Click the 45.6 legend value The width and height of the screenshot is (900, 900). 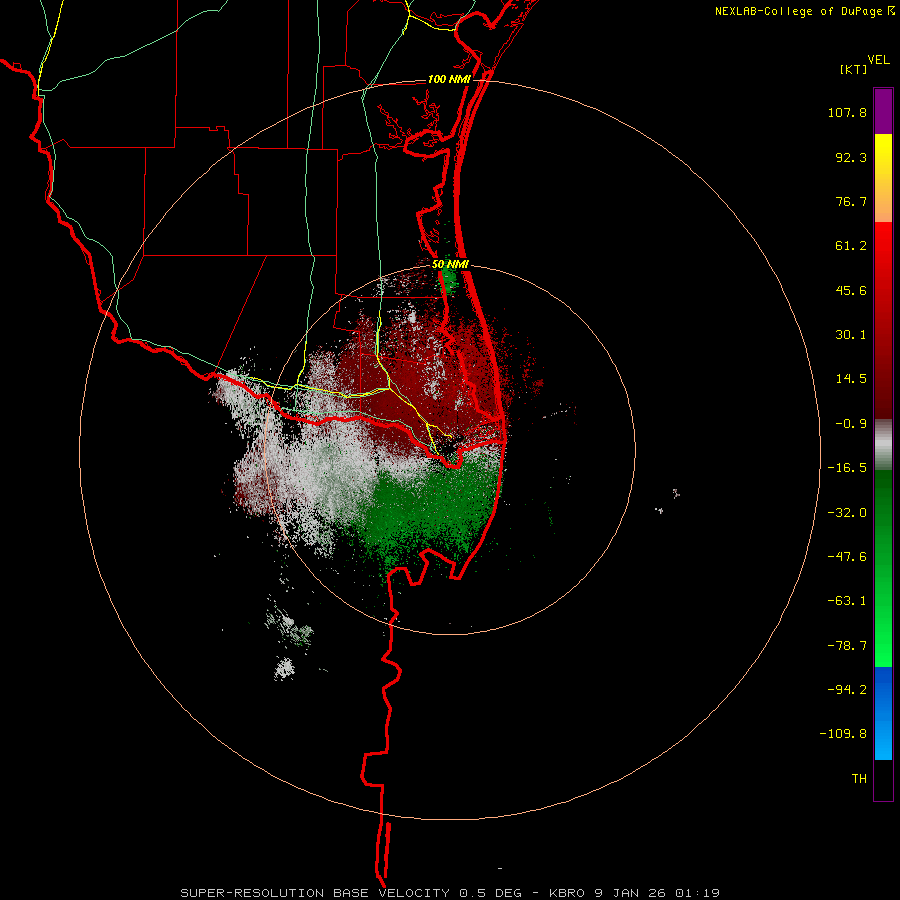point(851,290)
